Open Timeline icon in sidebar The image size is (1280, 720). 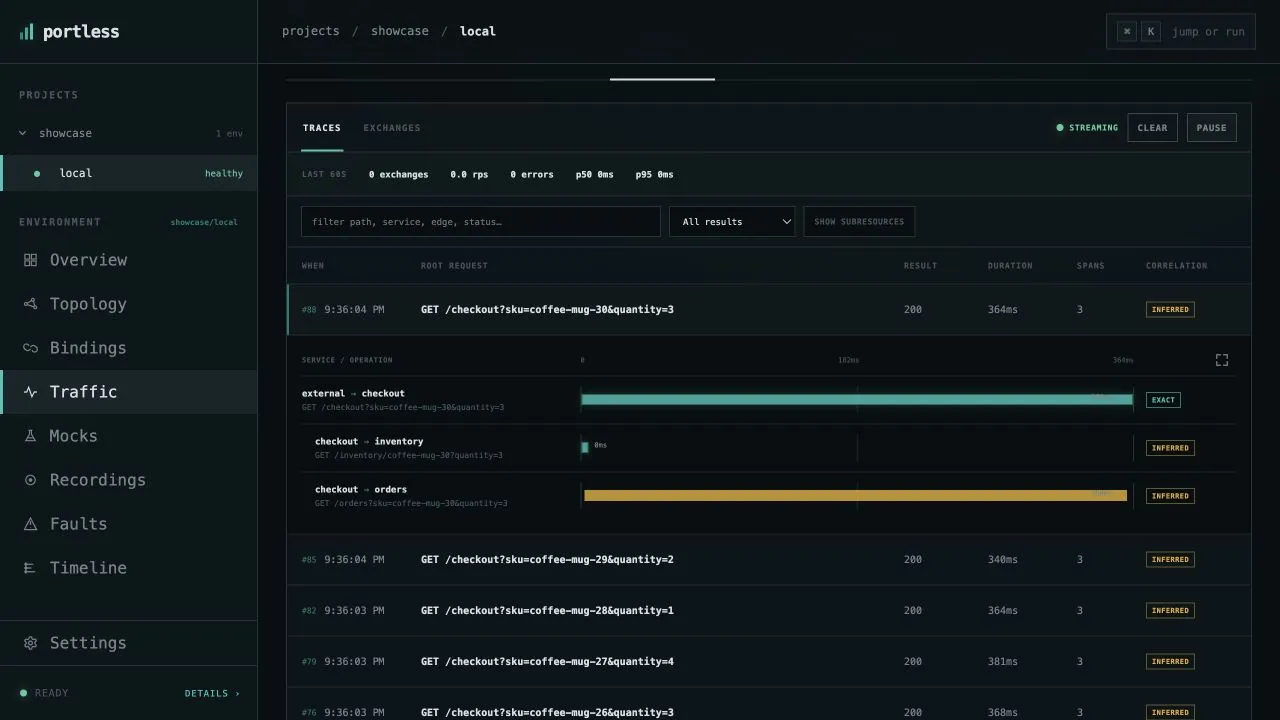(30, 568)
